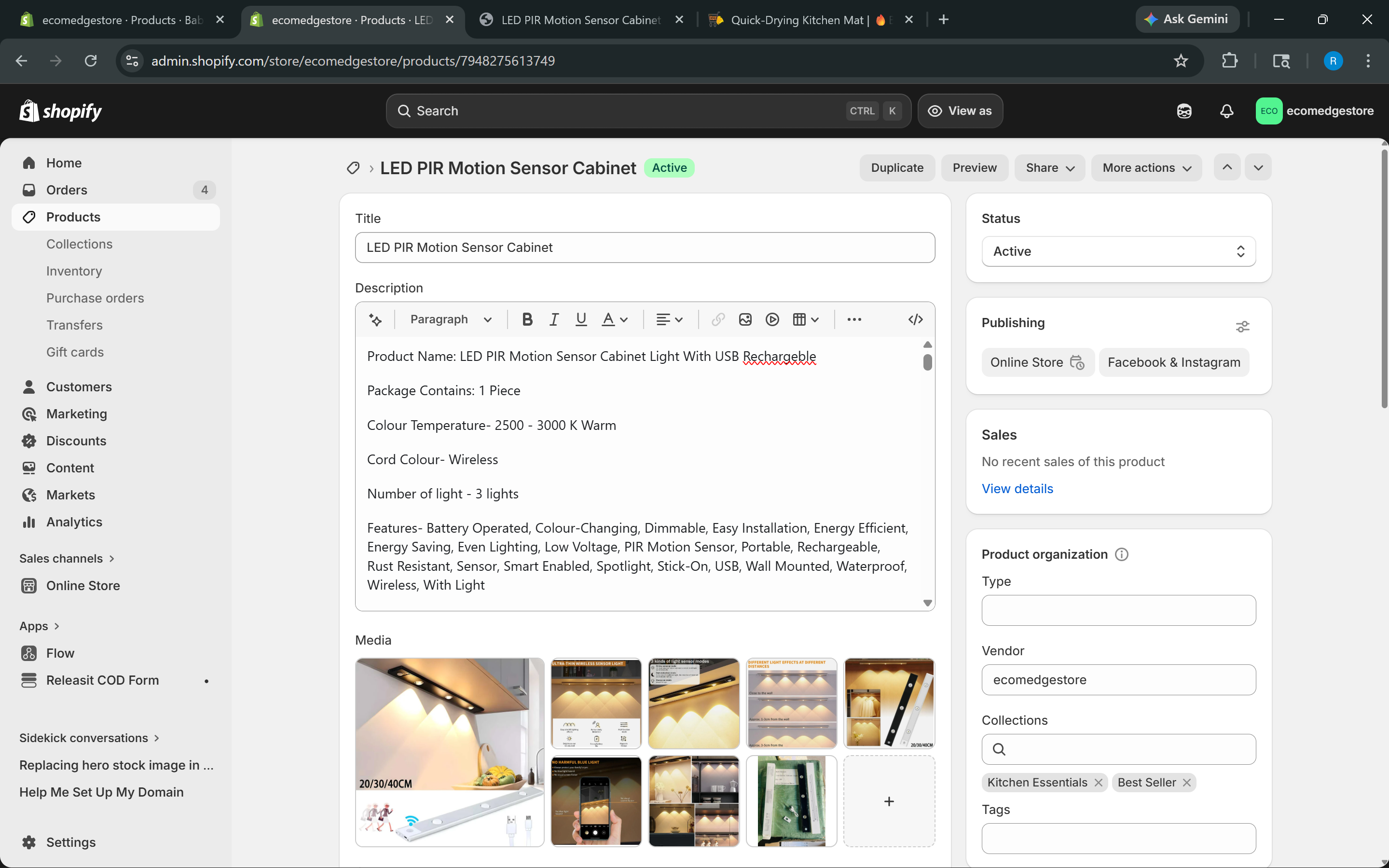This screenshot has height=868, width=1389.
Task: Insert an image into the description
Action: click(x=744, y=319)
